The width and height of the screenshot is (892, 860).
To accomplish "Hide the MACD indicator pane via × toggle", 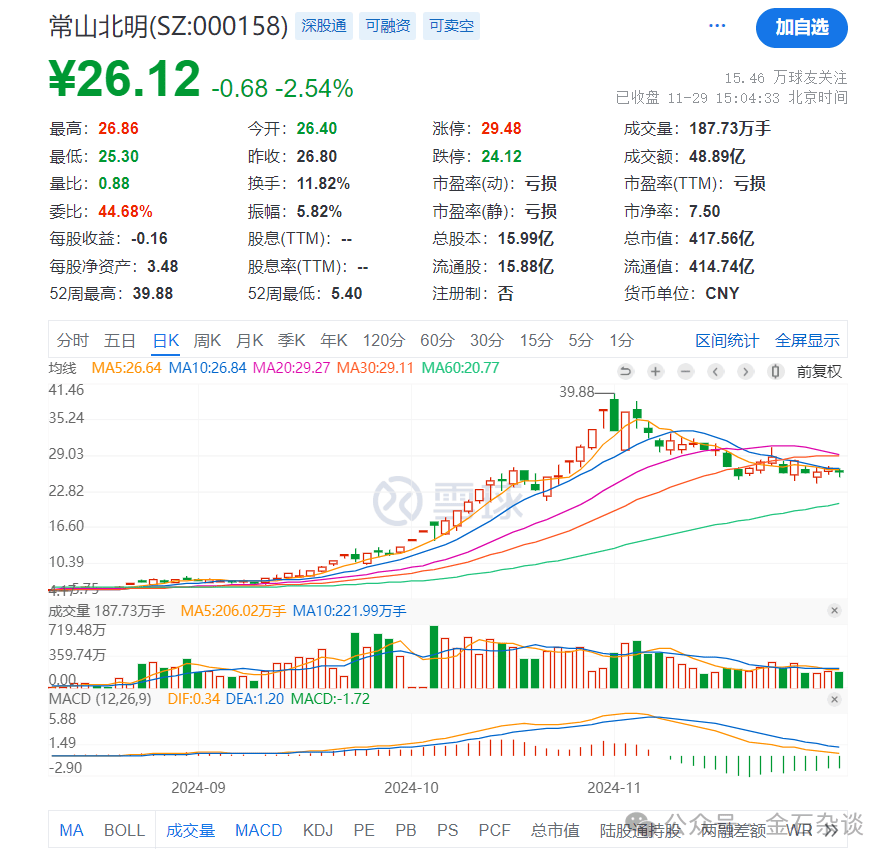I will click(x=834, y=699).
